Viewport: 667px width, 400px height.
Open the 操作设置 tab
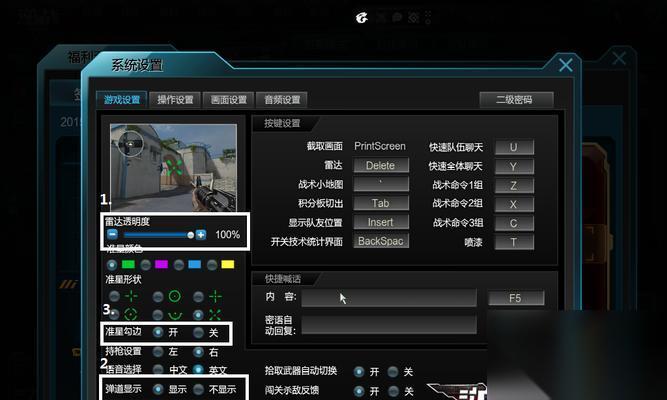click(175, 100)
